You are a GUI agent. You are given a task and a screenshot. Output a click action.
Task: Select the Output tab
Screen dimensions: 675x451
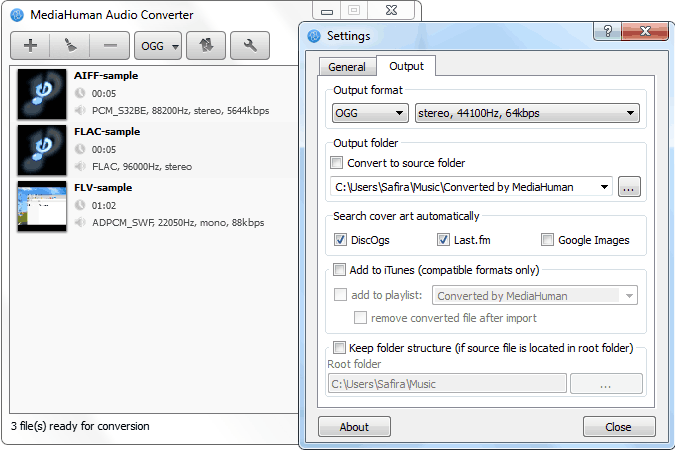(406, 66)
